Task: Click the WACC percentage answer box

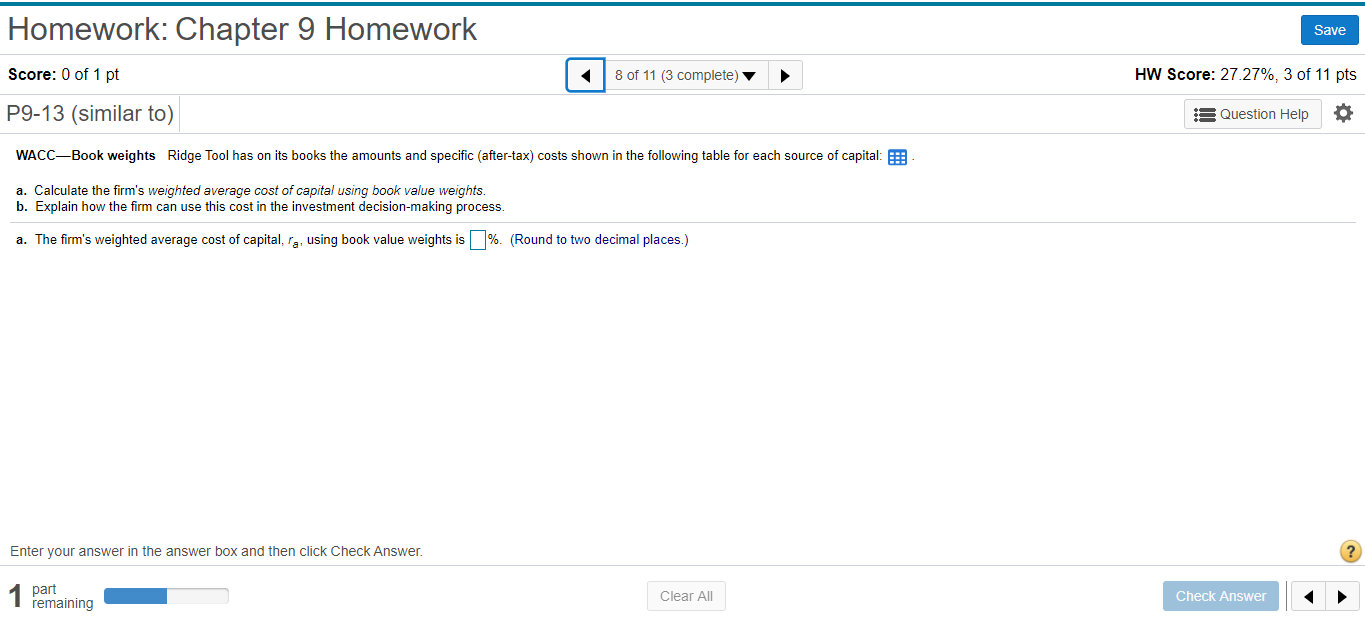Action: (x=478, y=240)
